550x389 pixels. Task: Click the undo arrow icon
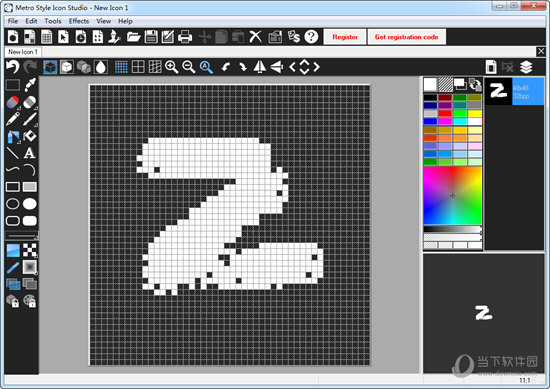pyautogui.click(x=13, y=67)
